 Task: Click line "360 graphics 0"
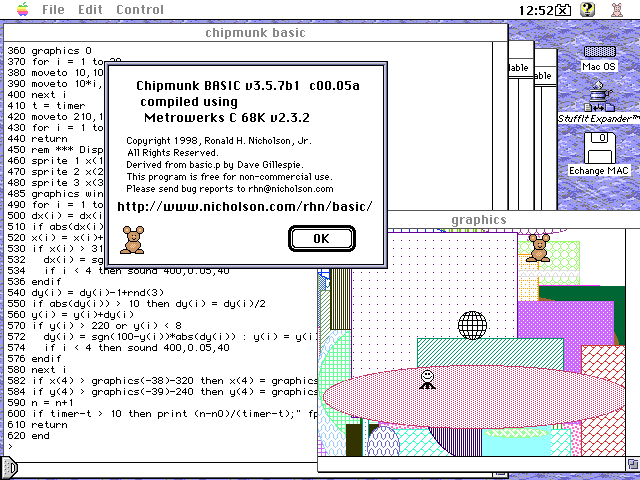click(x=49, y=51)
